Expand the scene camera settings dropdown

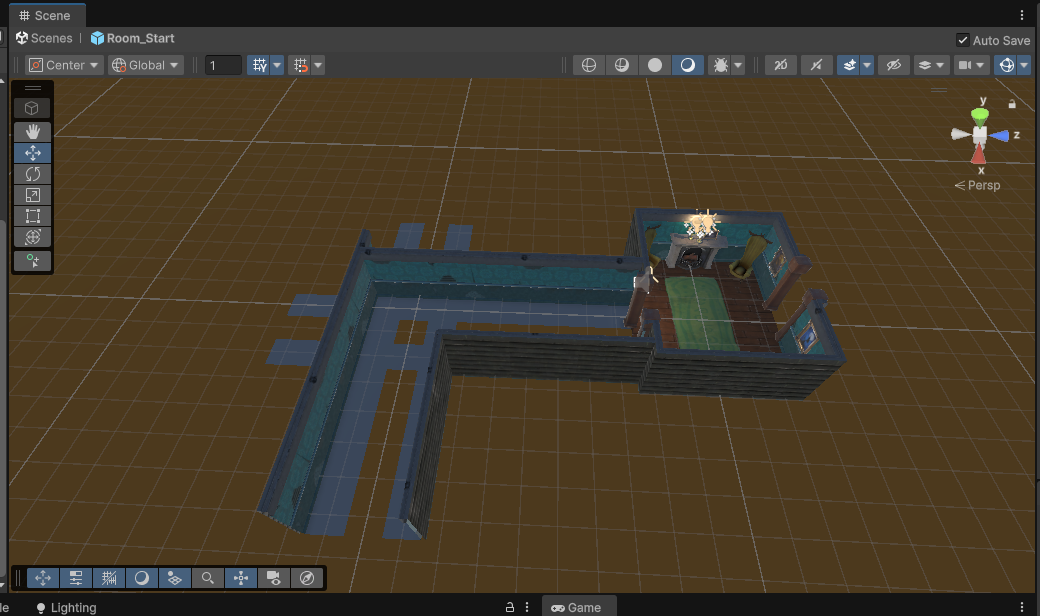981,65
